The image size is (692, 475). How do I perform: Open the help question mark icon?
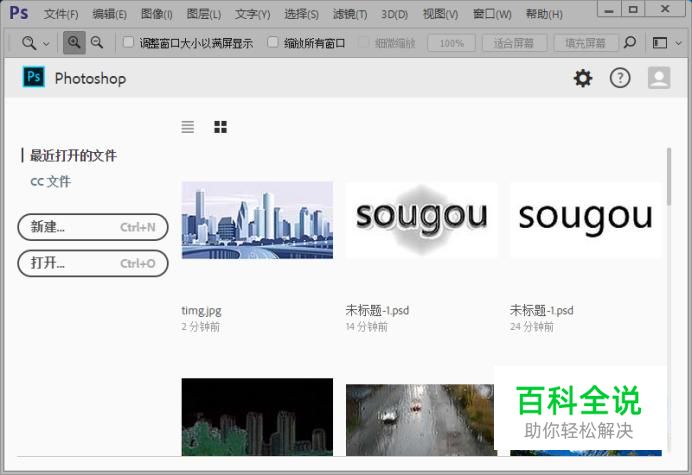point(620,78)
